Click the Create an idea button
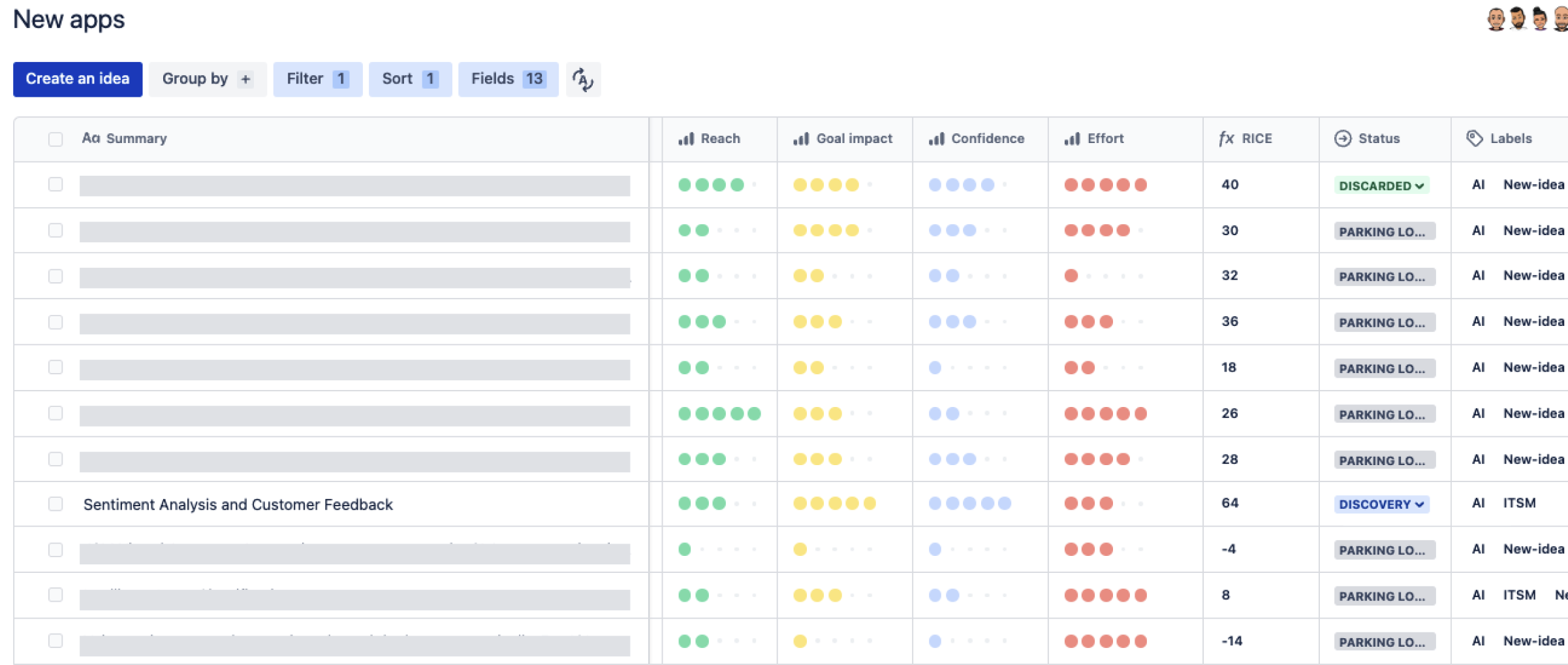 [x=78, y=79]
